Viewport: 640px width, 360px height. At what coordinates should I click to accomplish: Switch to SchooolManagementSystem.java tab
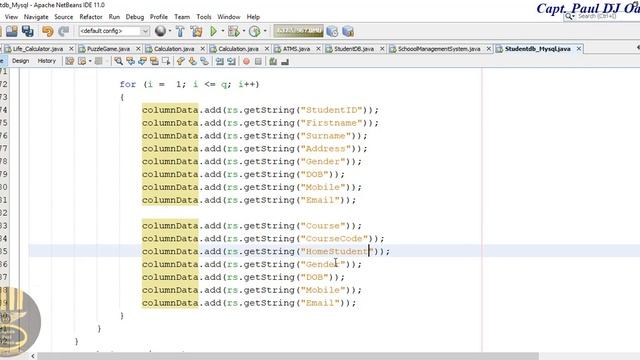439,49
